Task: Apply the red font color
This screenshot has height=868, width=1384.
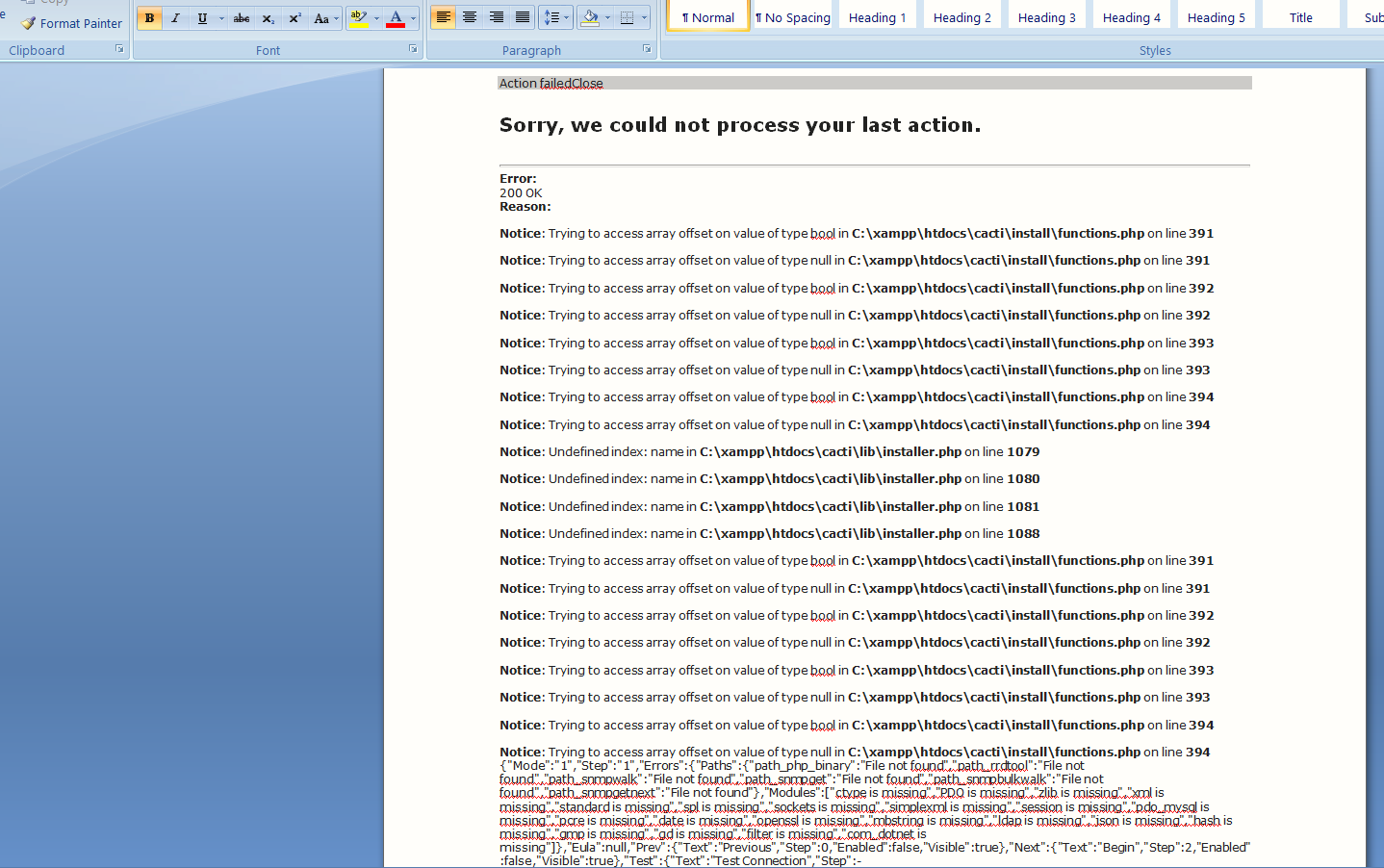Action: pyautogui.click(x=396, y=18)
